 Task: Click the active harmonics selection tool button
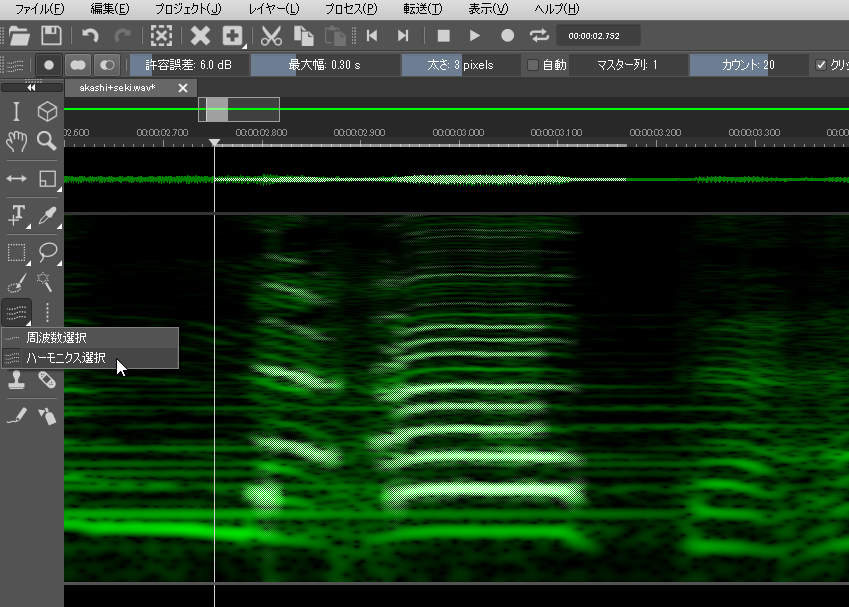coord(16,312)
